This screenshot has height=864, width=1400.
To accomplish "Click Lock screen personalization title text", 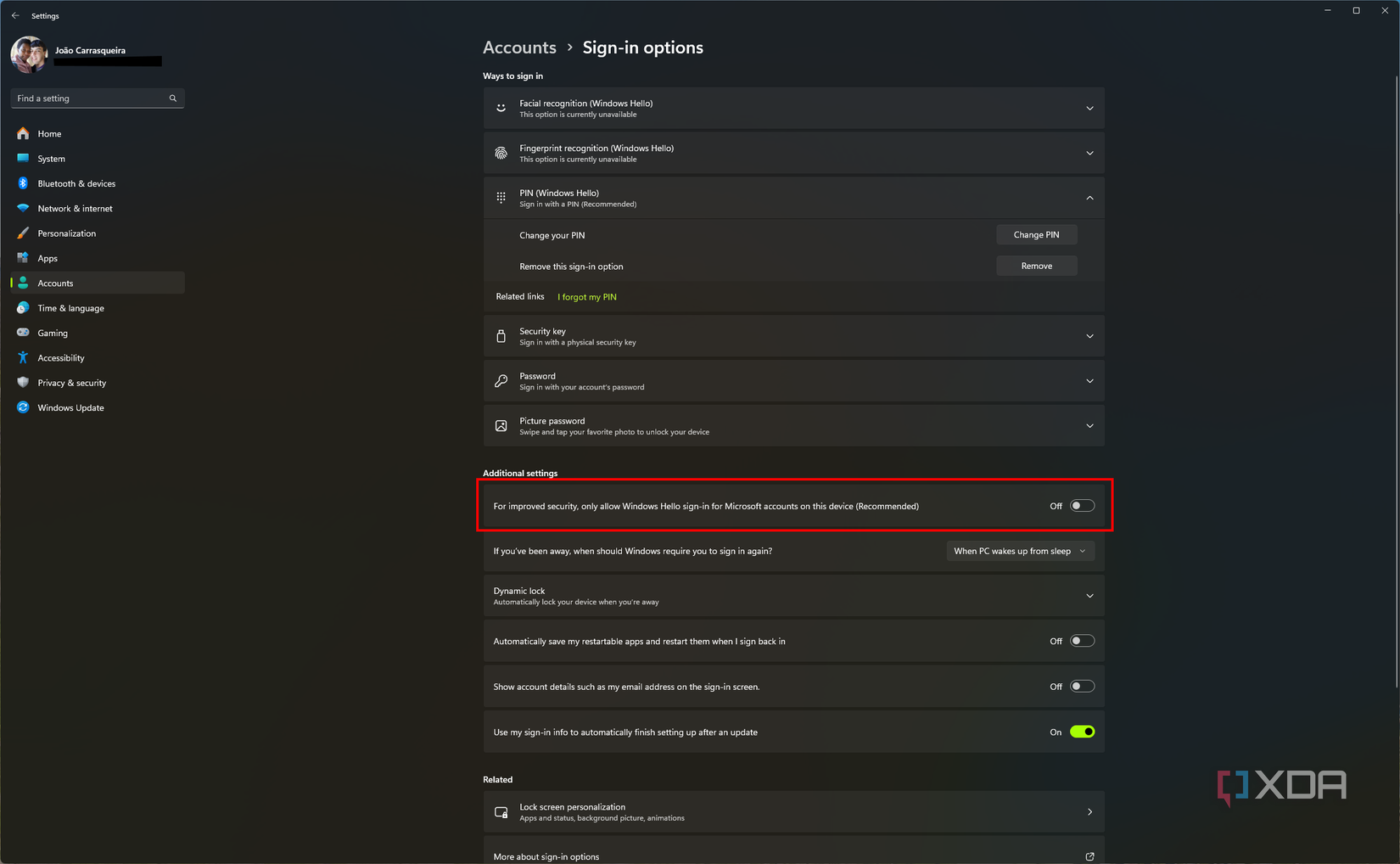I will pos(573,807).
